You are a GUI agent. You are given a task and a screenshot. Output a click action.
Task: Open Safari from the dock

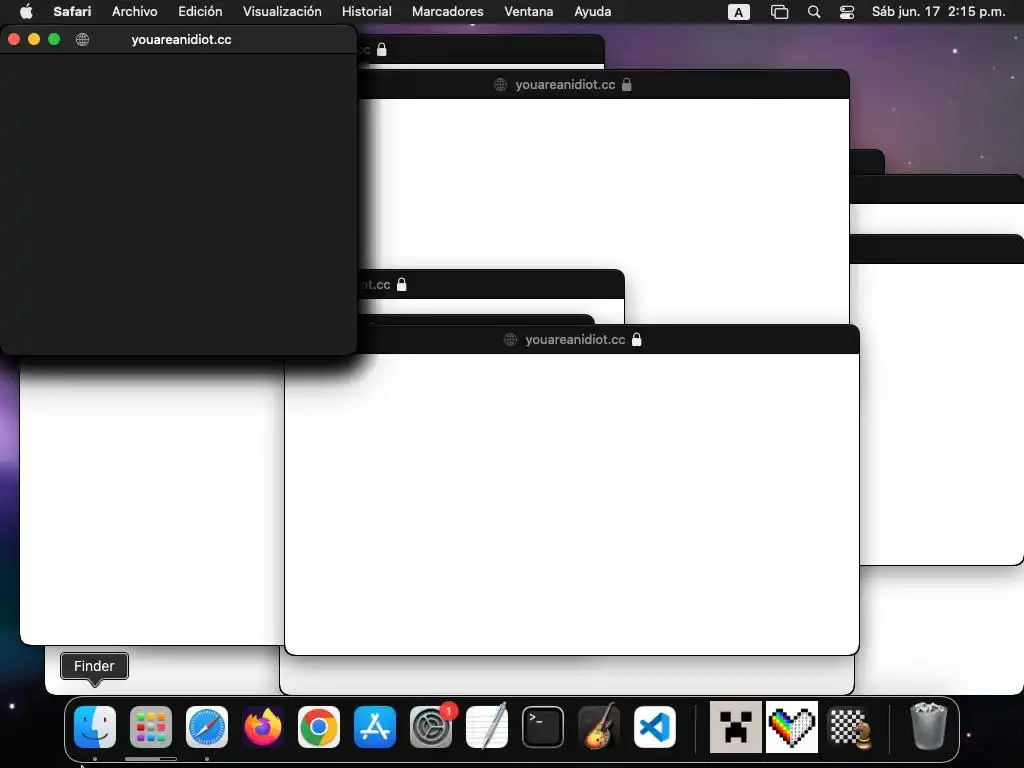tap(207, 727)
